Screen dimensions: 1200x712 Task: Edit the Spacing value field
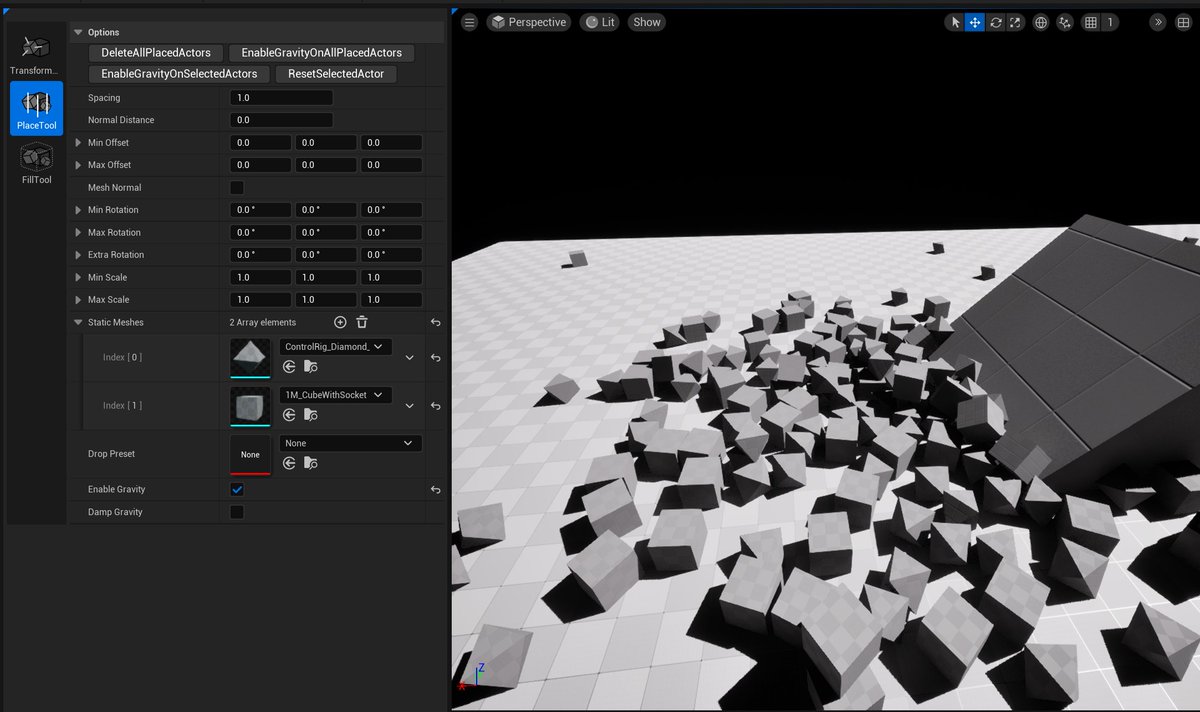coord(281,98)
